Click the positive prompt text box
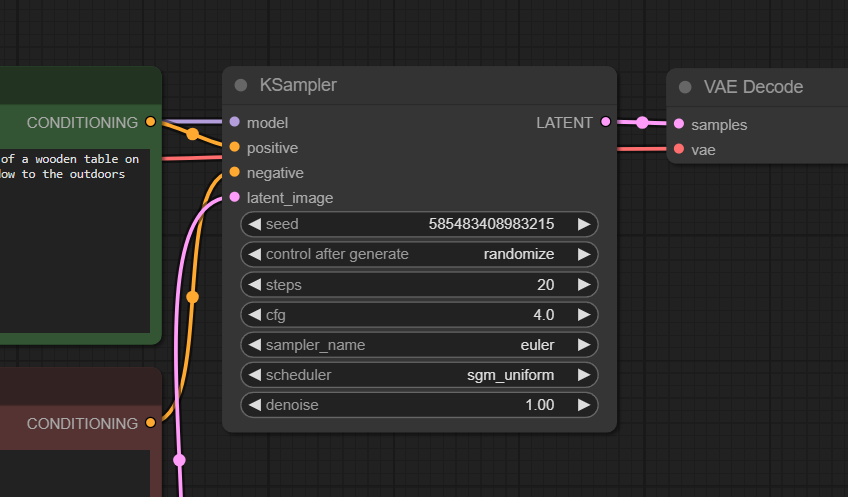The height and width of the screenshot is (497, 848). (x=75, y=241)
